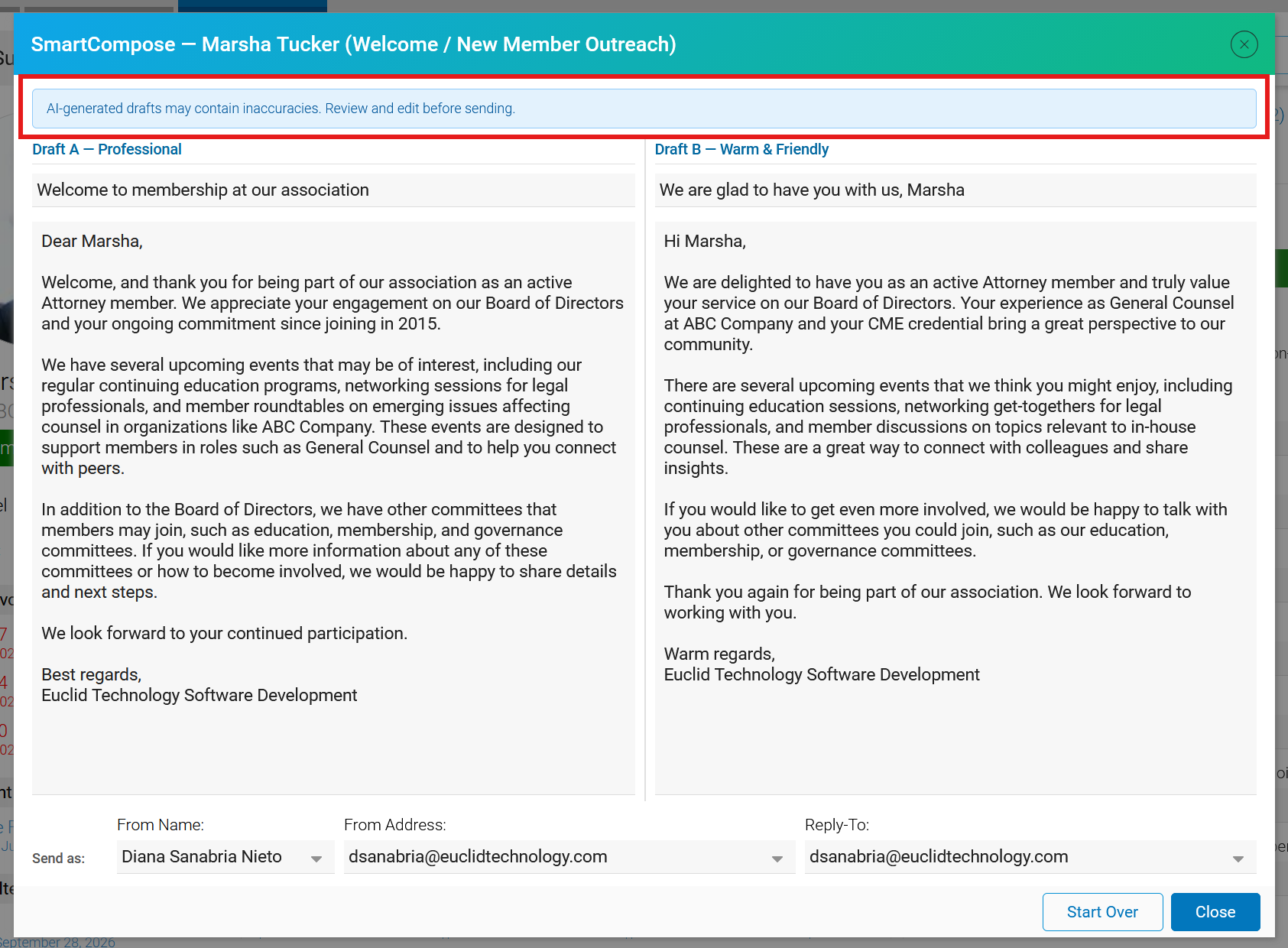Open the Reply-To dropdown
This screenshot has height=948, width=1288.
[1030, 857]
